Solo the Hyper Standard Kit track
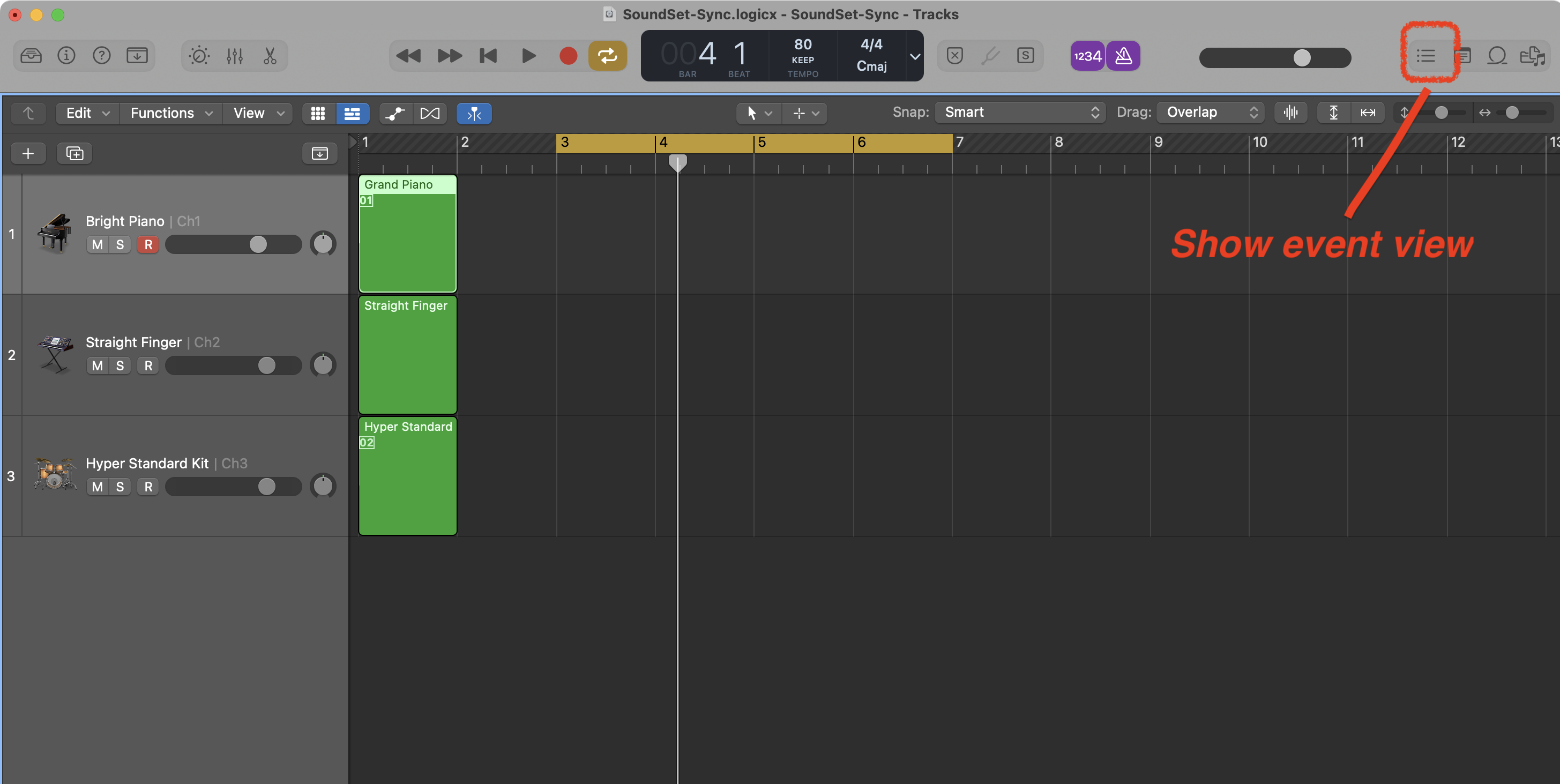The height and width of the screenshot is (784, 1560). pos(120,487)
